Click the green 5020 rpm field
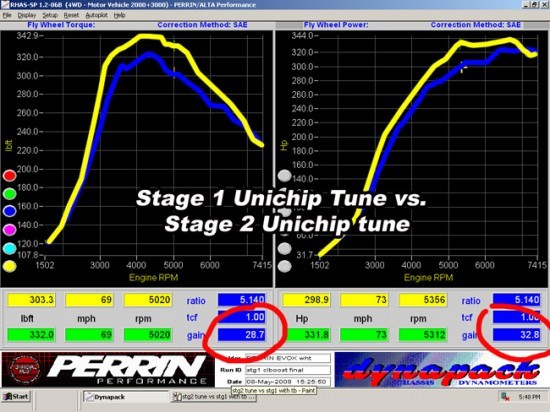550x412 pixels. pyautogui.click(x=148, y=335)
